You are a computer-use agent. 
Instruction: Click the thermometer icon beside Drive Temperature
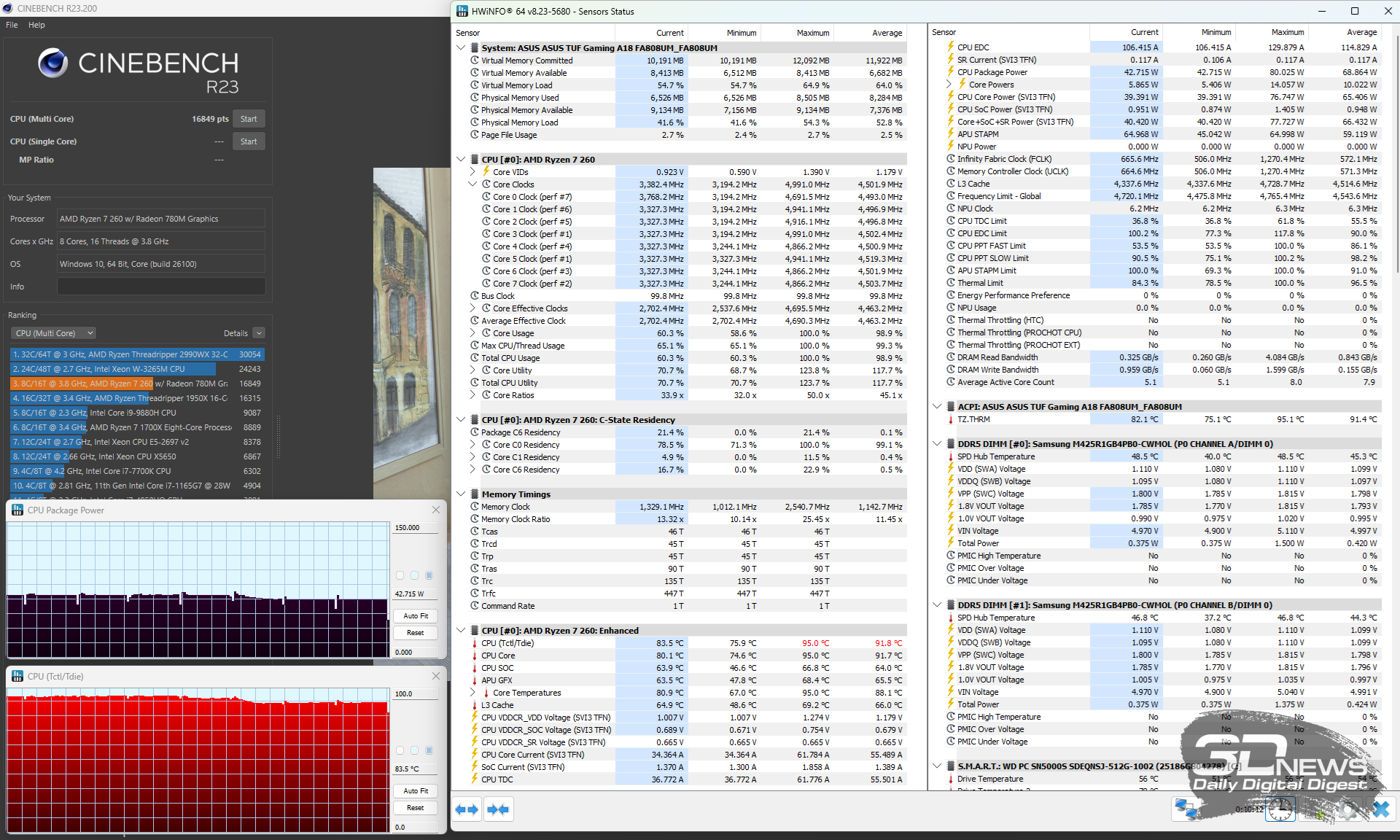coord(951,779)
